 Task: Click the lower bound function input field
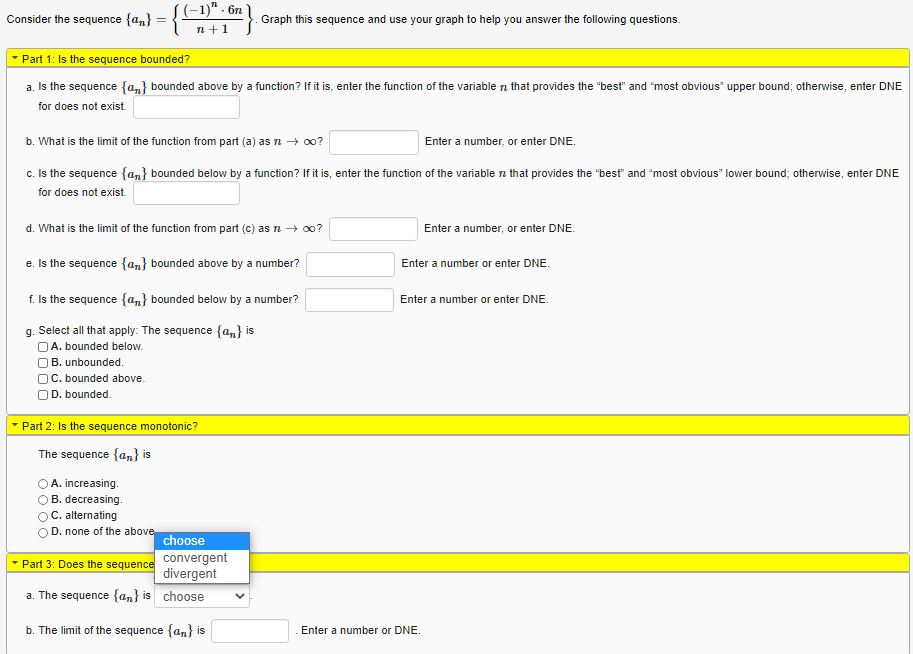pos(186,192)
